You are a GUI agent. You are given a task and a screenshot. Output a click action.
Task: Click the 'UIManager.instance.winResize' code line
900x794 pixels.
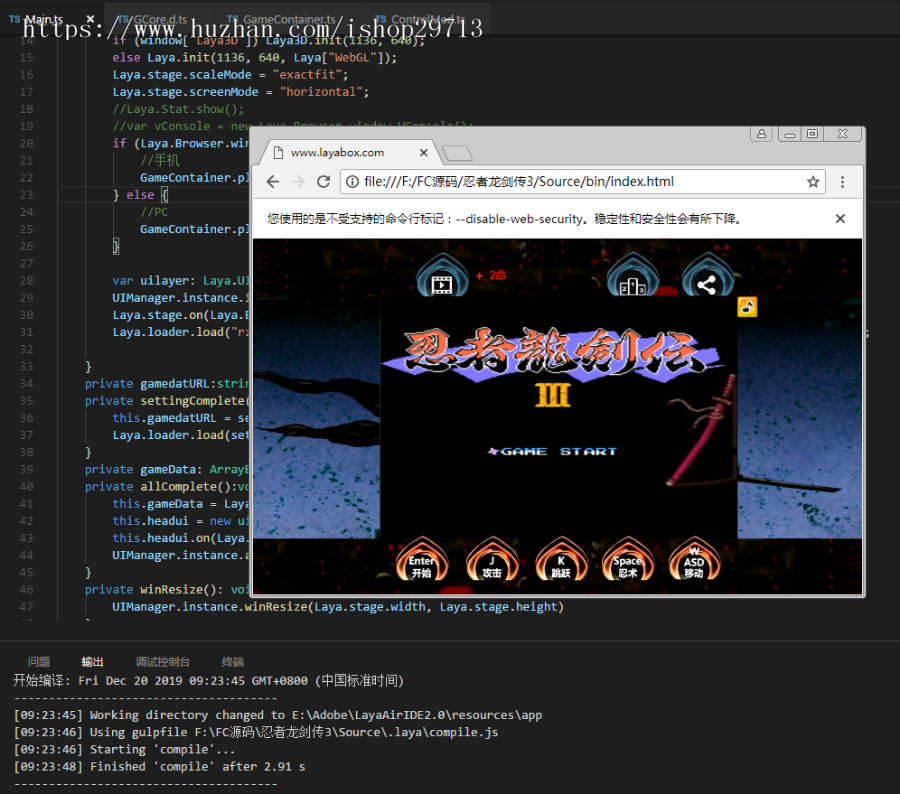pyautogui.click(x=338, y=607)
